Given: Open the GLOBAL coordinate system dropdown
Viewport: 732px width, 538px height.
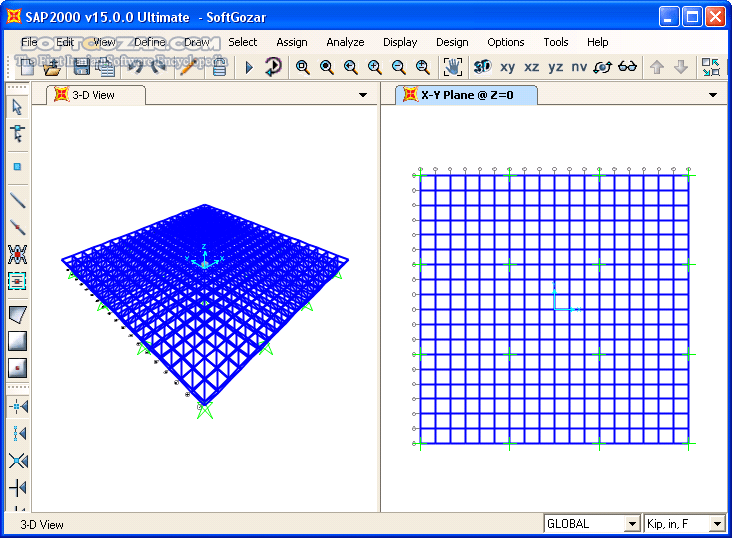Looking at the screenshot, I should [631, 523].
